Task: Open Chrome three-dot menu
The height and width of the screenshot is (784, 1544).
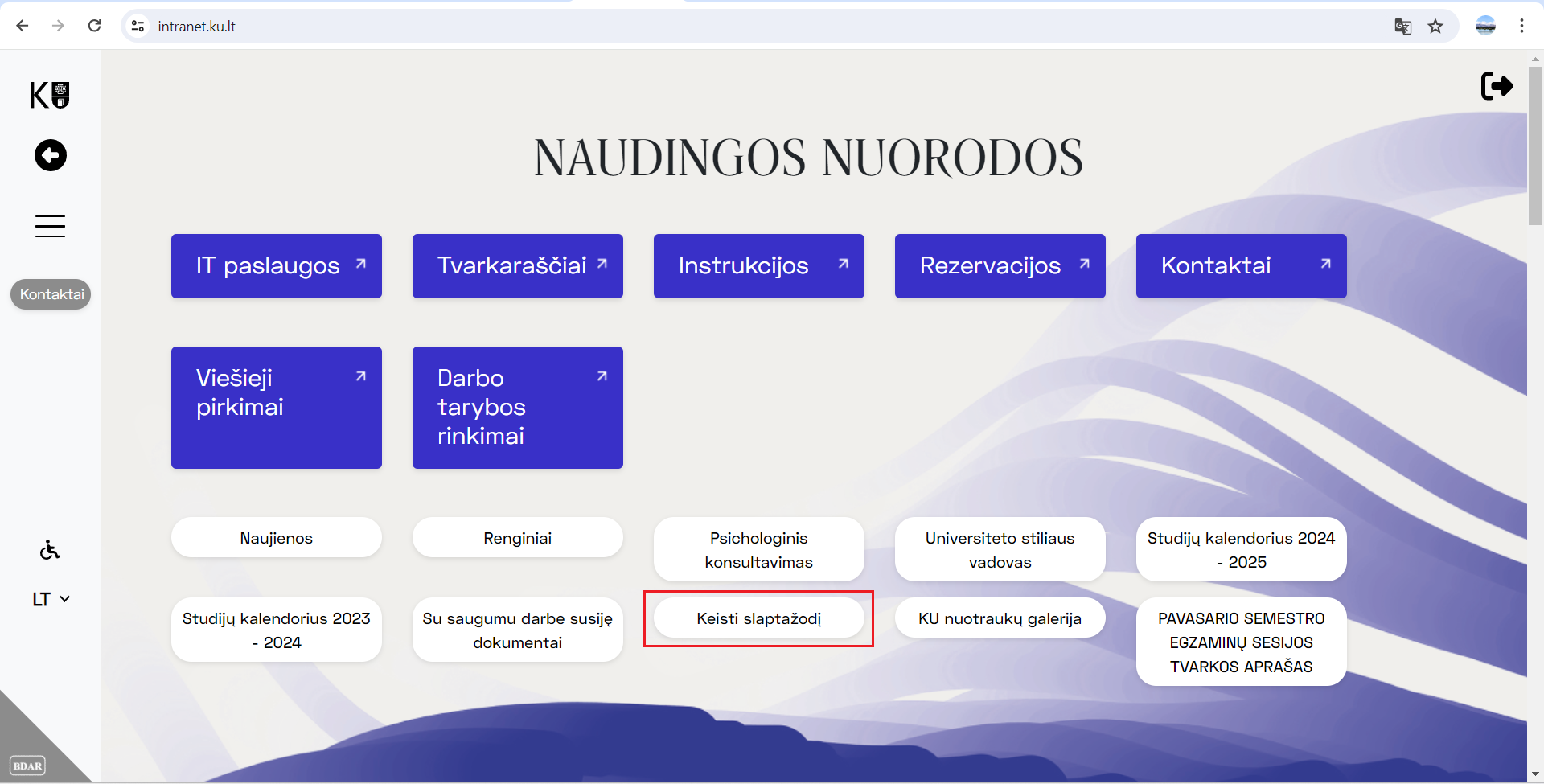Action: click(x=1521, y=26)
